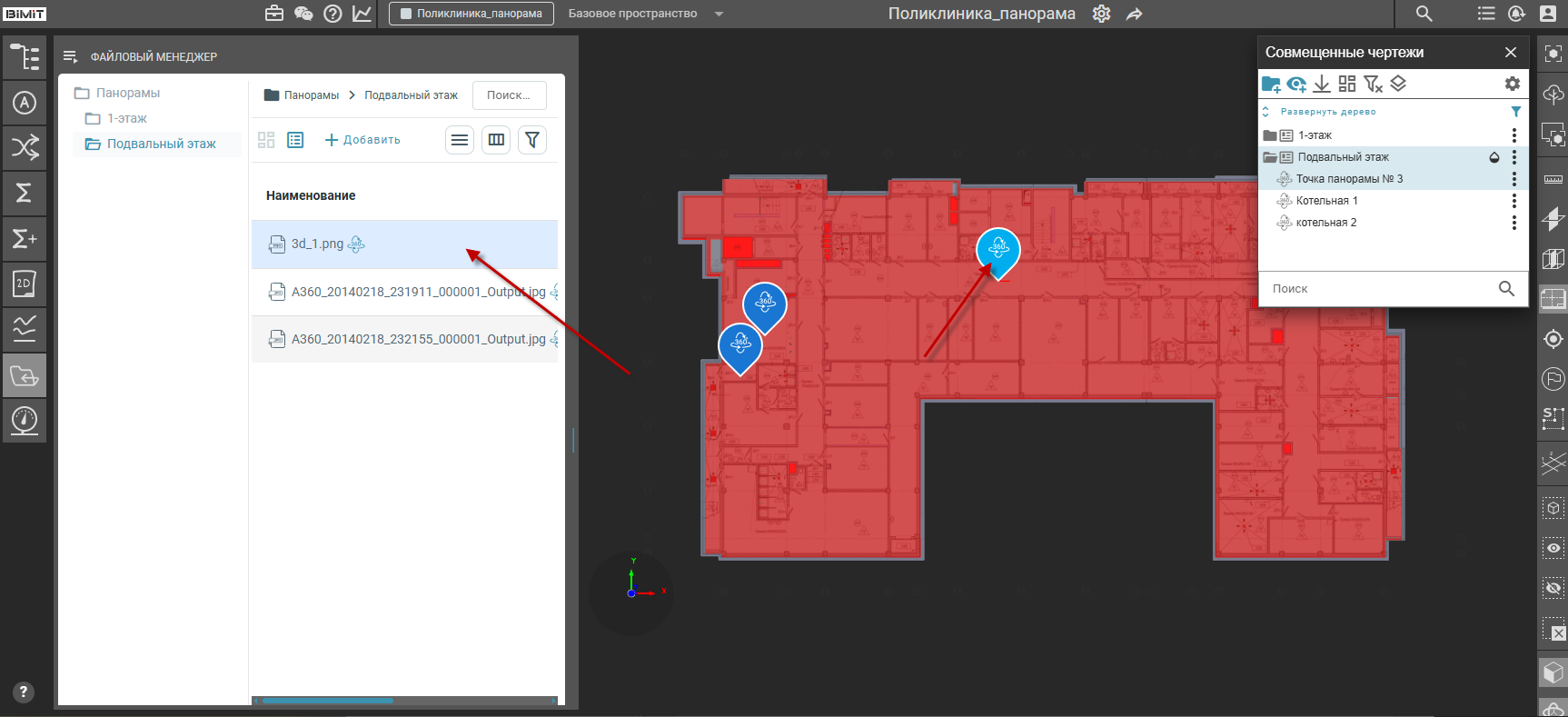Image resolution: width=1568 pixels, height=717 pixels.
Task: Open the model tree panel in left sidebar
Action: (x=25, y=57)
